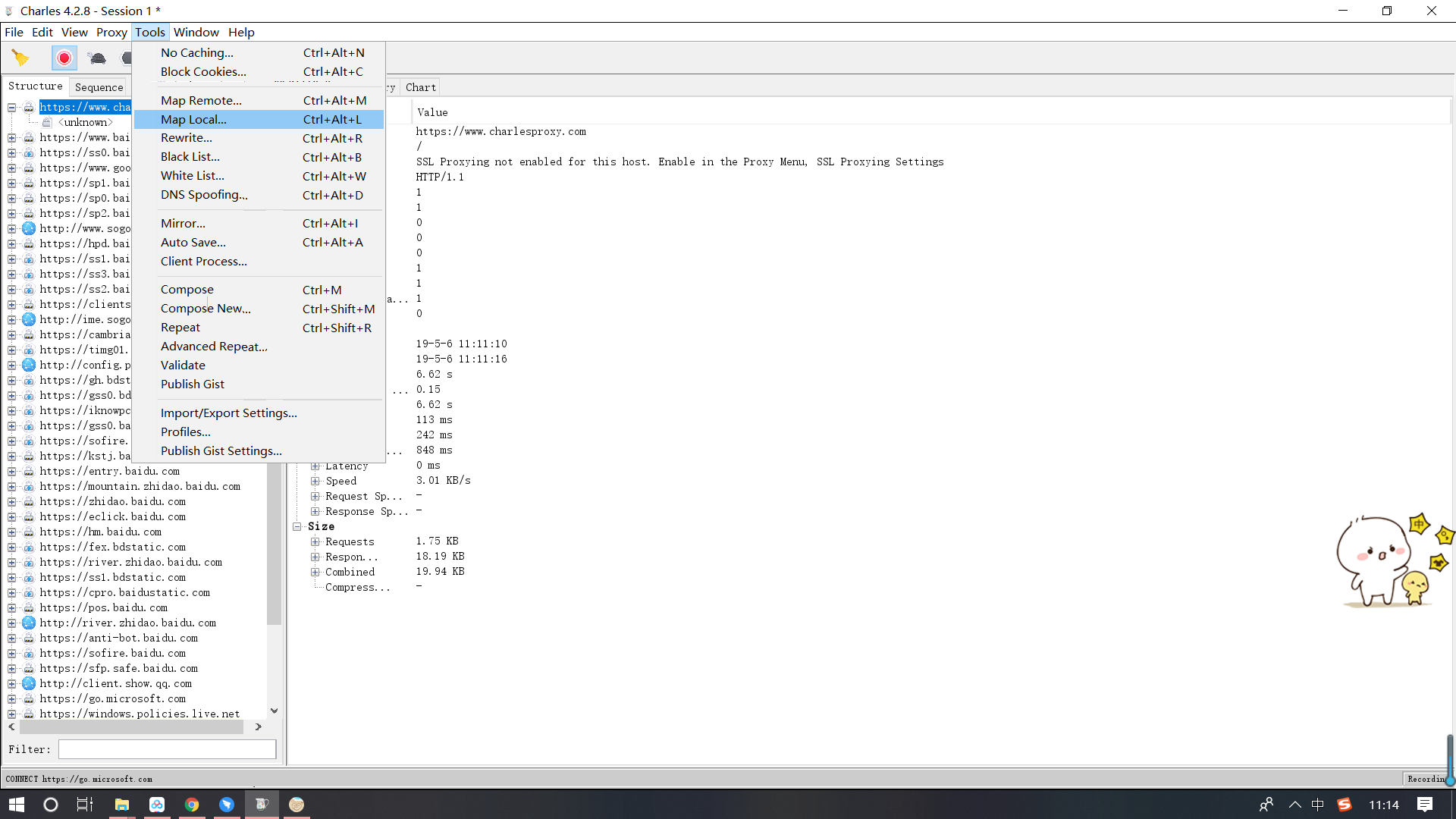Expand the Speed row
The height and width of the screenshot is (819, 1456).
(x=315, y=481)
